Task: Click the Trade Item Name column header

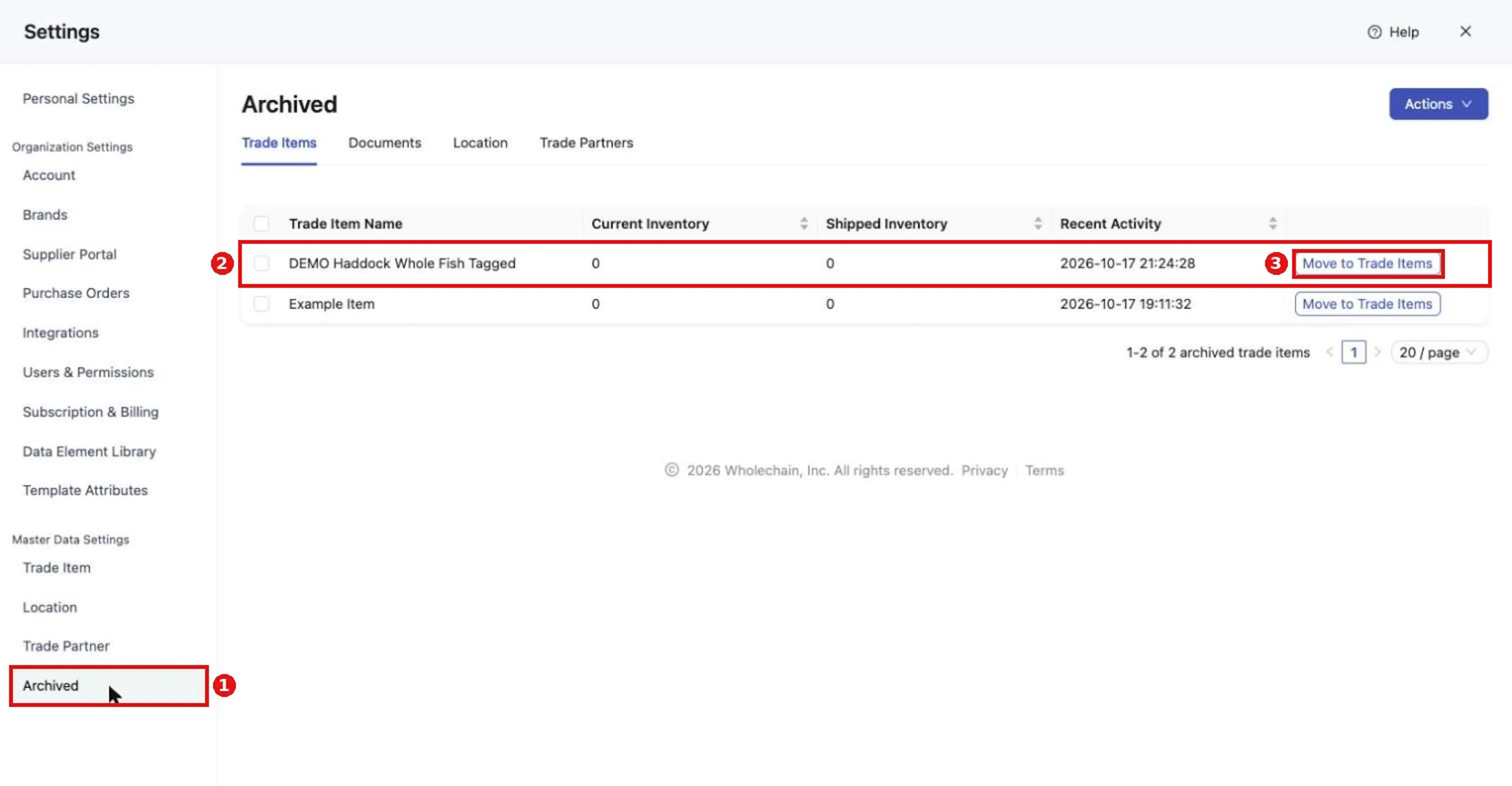Action: 345,224
